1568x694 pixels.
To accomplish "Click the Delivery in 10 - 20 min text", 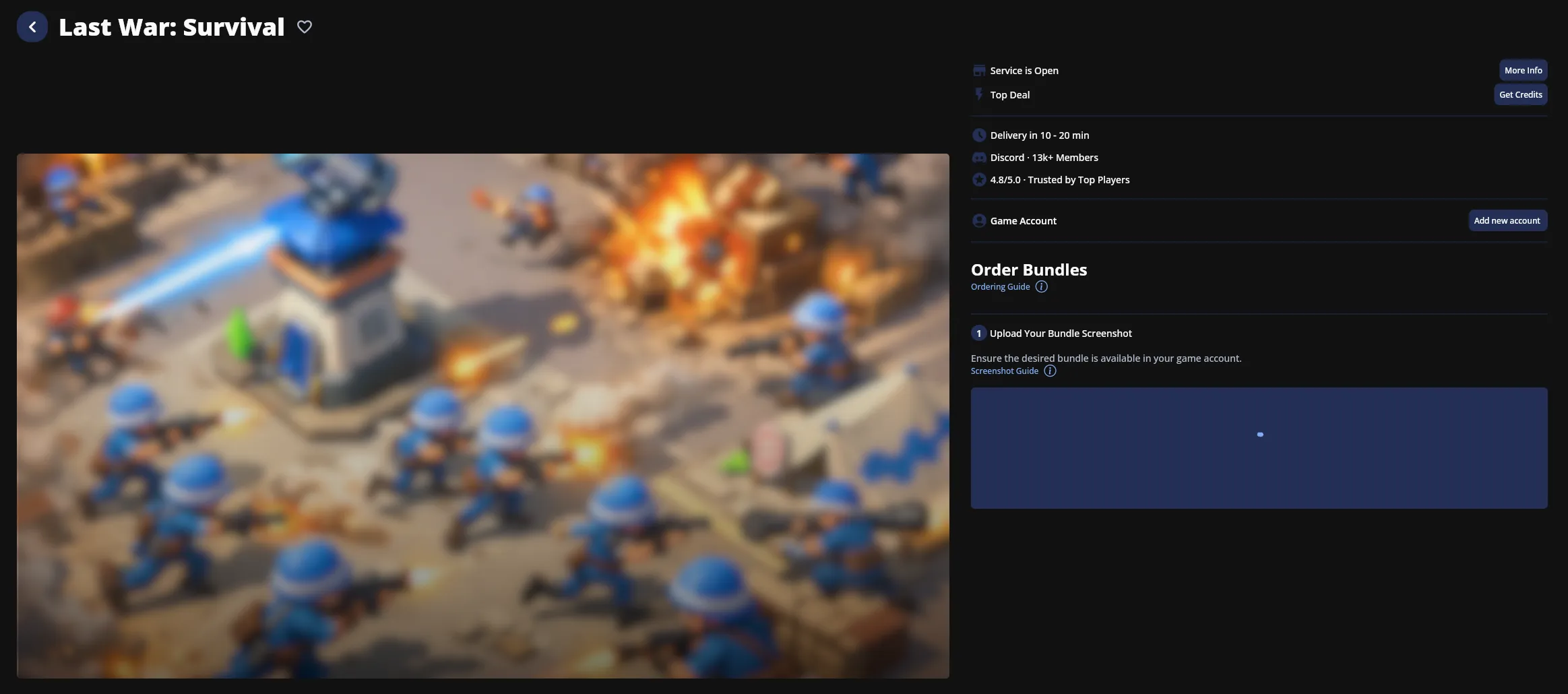I will 1040,135.
